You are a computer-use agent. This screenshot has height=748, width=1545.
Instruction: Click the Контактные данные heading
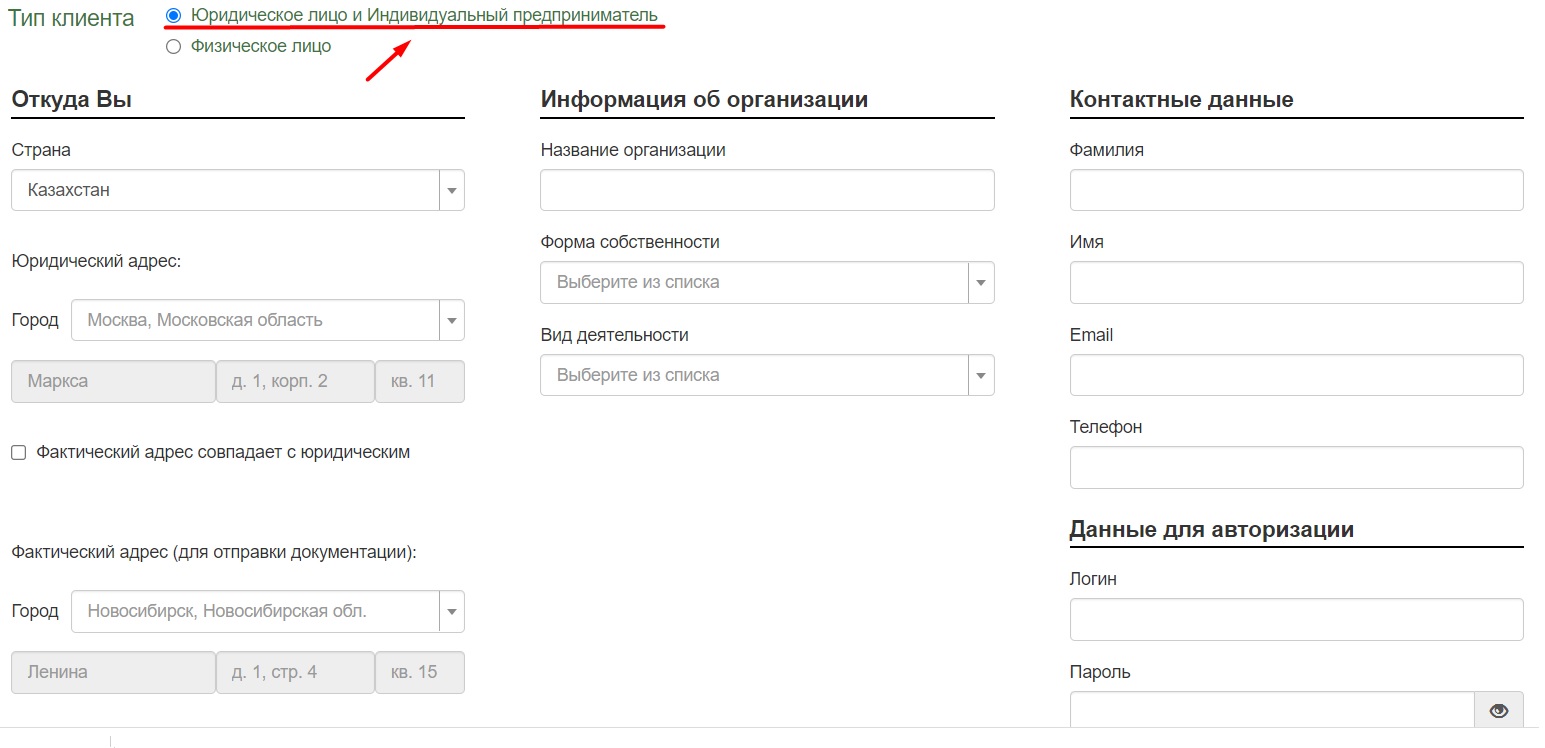pyautogui.click(x=1182, y=99)
